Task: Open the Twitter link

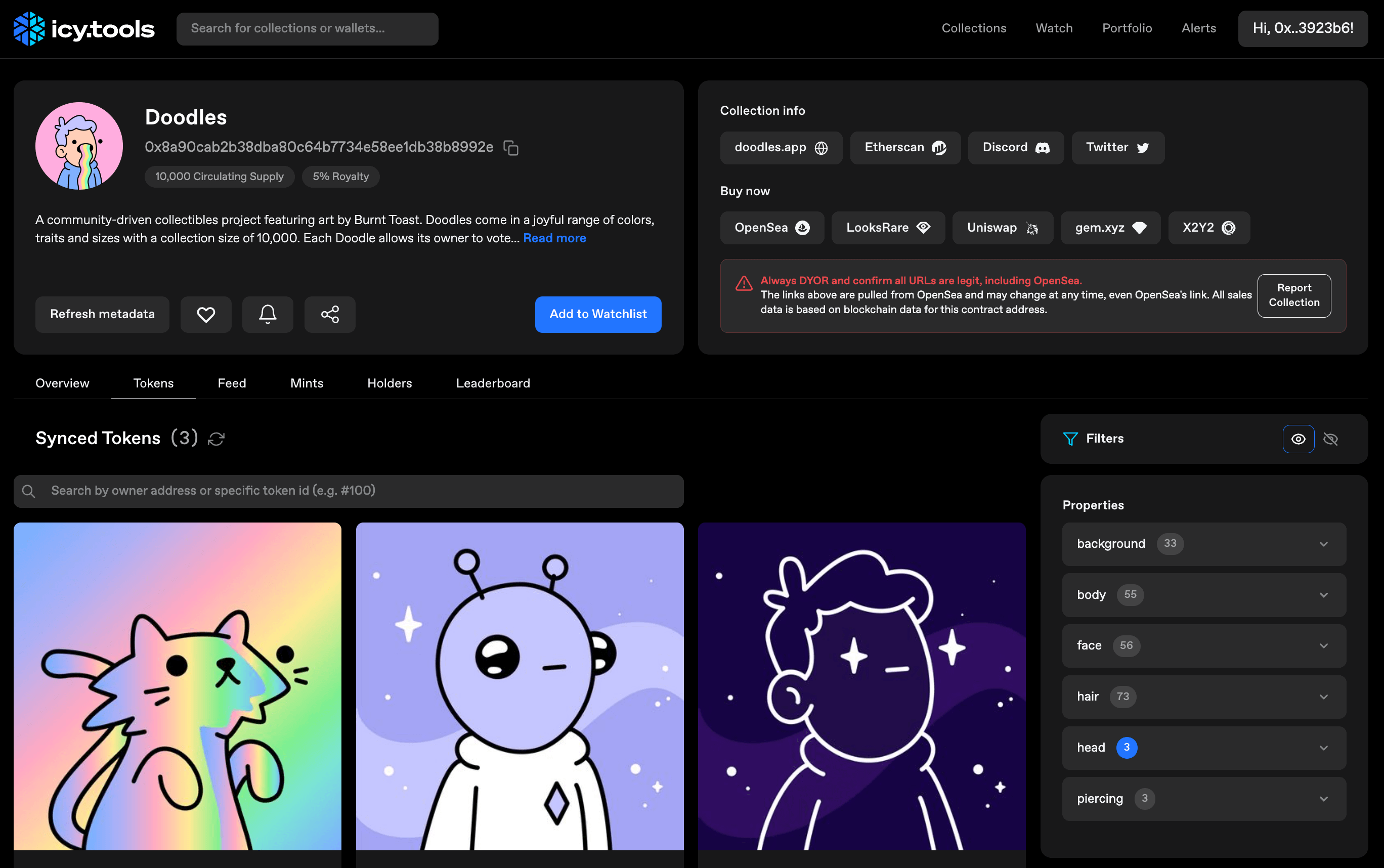Action: point(1117,148)
